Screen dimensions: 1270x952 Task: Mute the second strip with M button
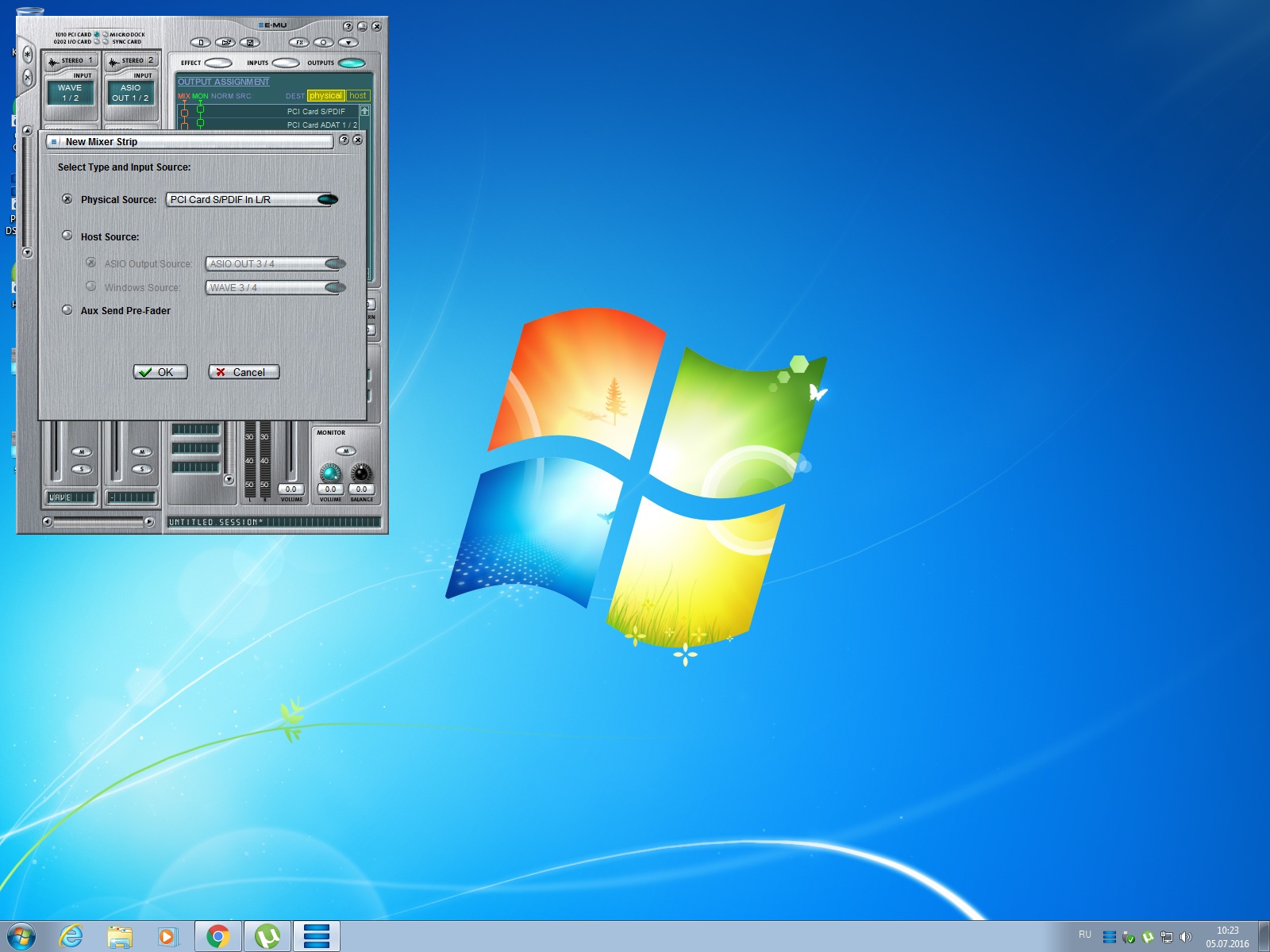pyautogui.click(x=142, y=451)
